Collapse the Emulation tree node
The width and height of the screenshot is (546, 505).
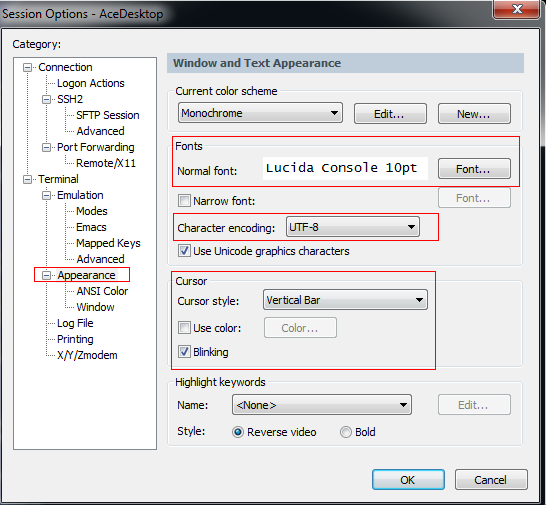pos(46,195)
